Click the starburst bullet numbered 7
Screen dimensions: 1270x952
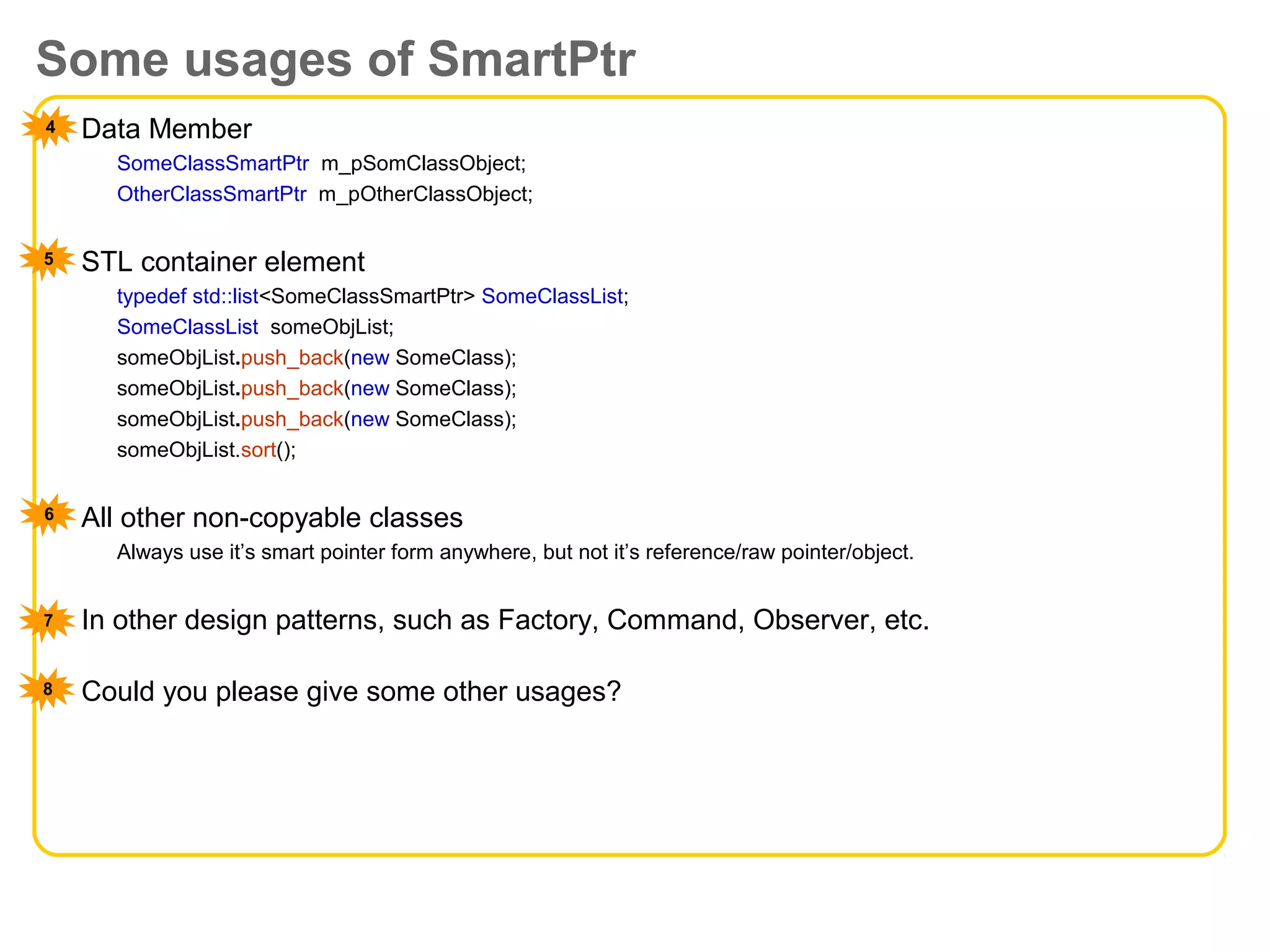[48, 620]
